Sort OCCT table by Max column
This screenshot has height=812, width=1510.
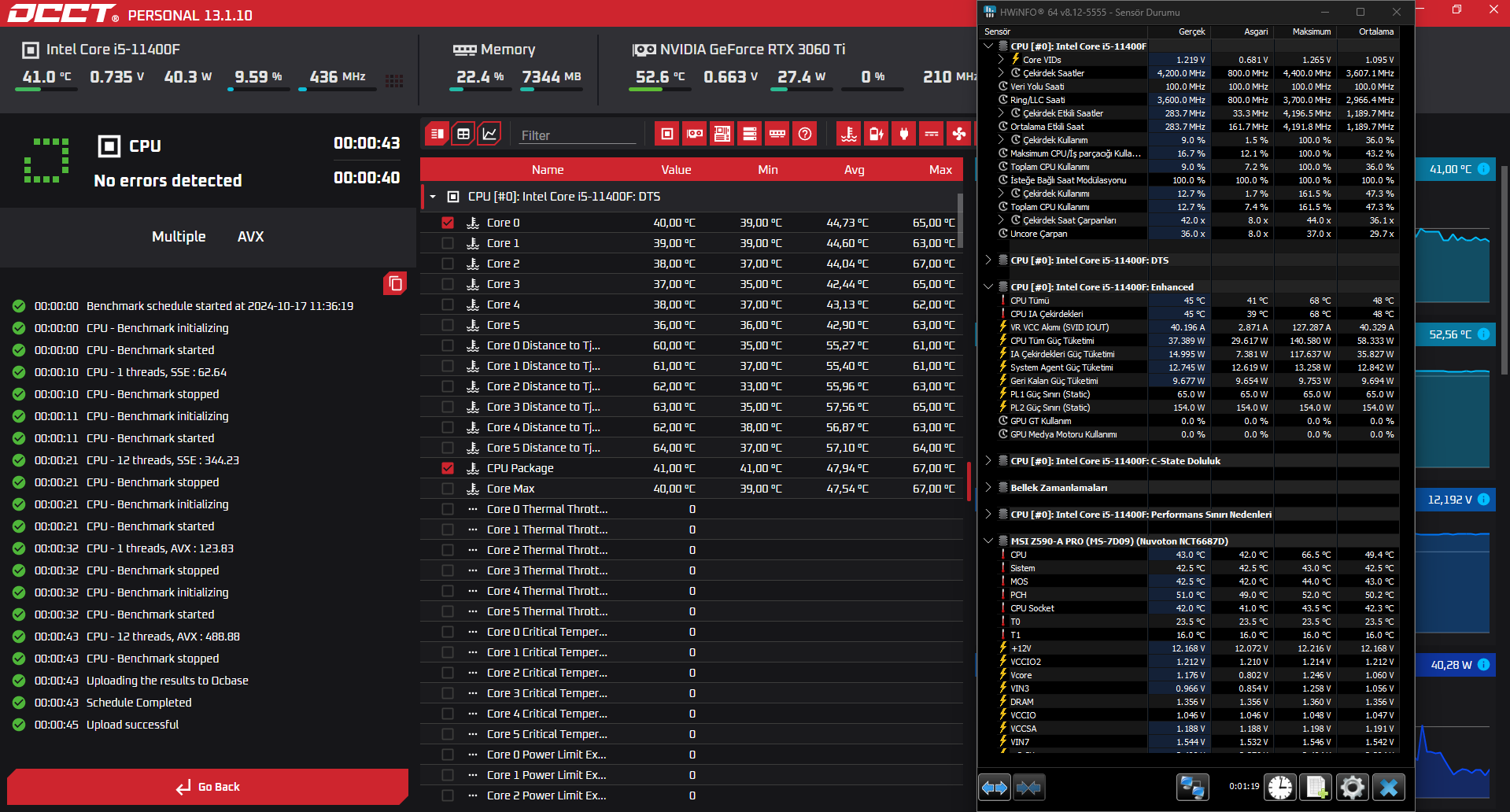click(940, 170)
